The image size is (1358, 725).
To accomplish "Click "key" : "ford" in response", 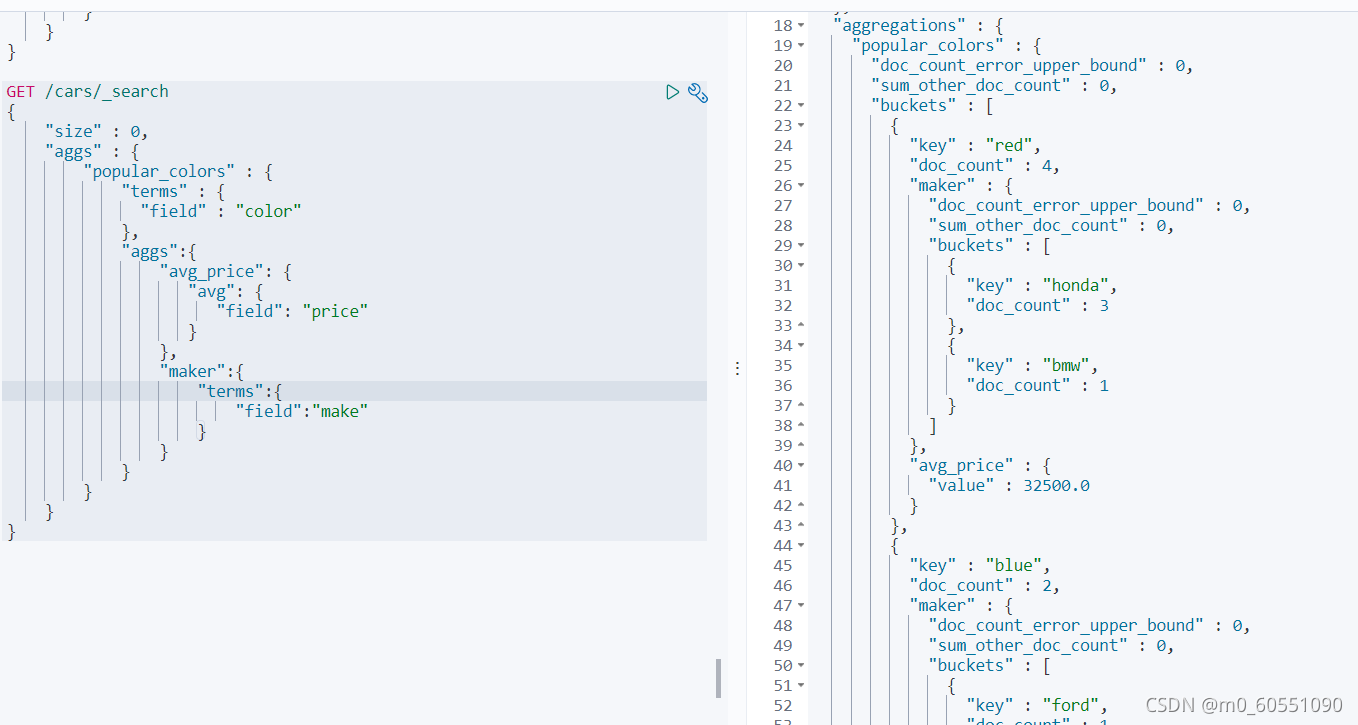I will click(x=1037, y=705).
